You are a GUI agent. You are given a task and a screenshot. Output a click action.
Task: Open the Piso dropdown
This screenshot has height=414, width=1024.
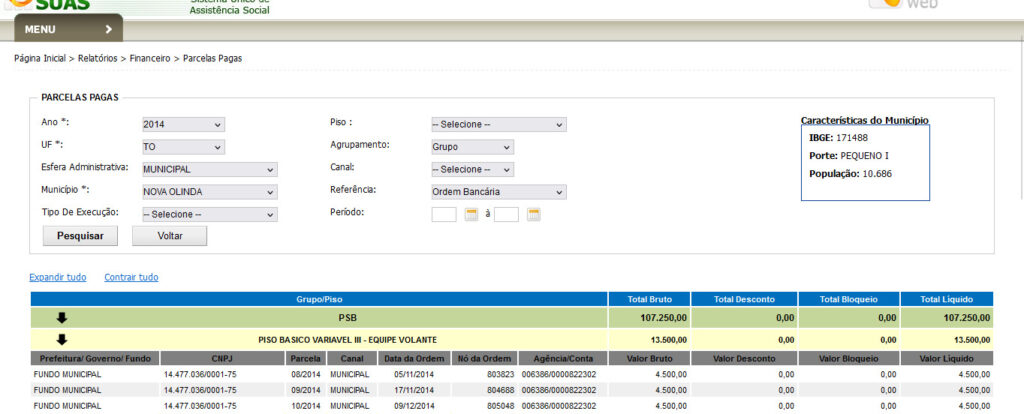point(499,125)
